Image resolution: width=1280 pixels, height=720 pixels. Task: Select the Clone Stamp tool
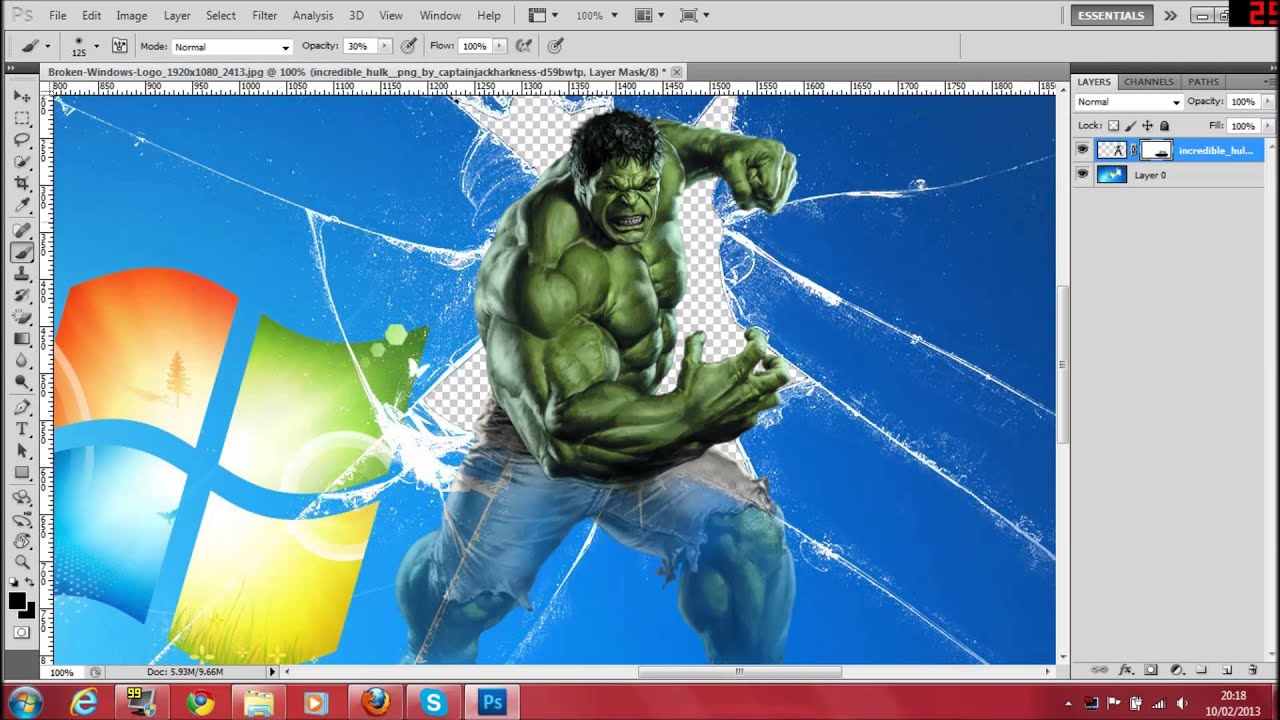[x=21, y=274]
